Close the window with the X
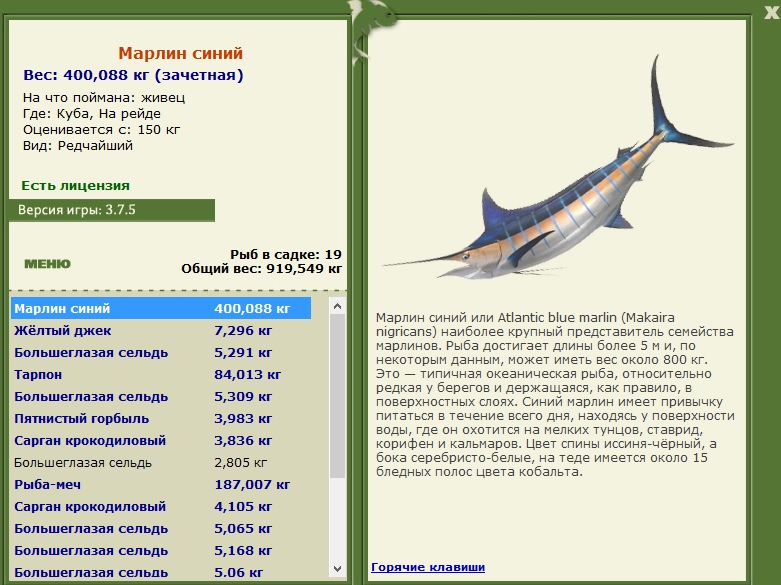This screenshot has height=585, width=781. tap(772, 12)
